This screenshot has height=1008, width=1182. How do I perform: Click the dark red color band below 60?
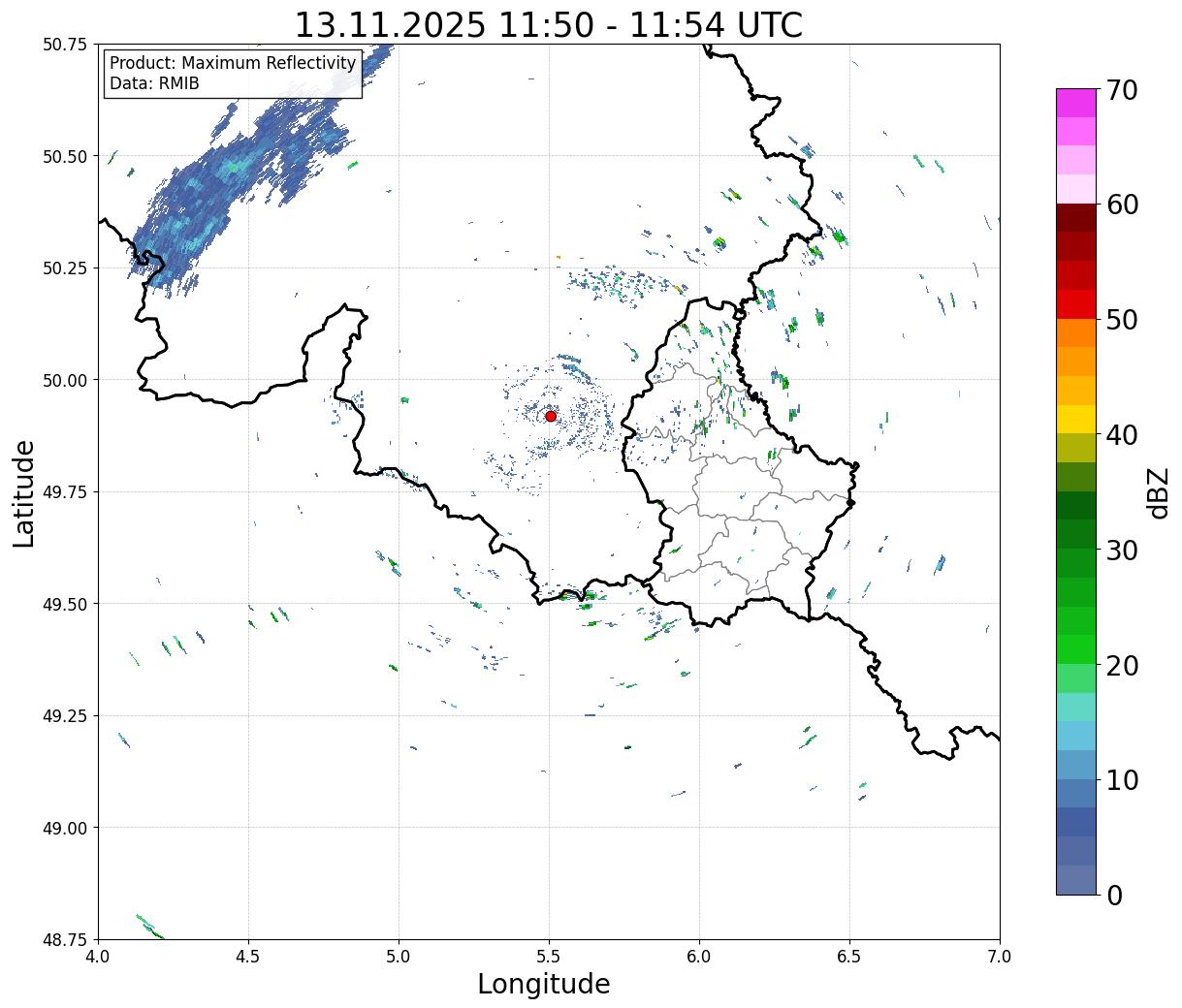tap(1076, 218)
